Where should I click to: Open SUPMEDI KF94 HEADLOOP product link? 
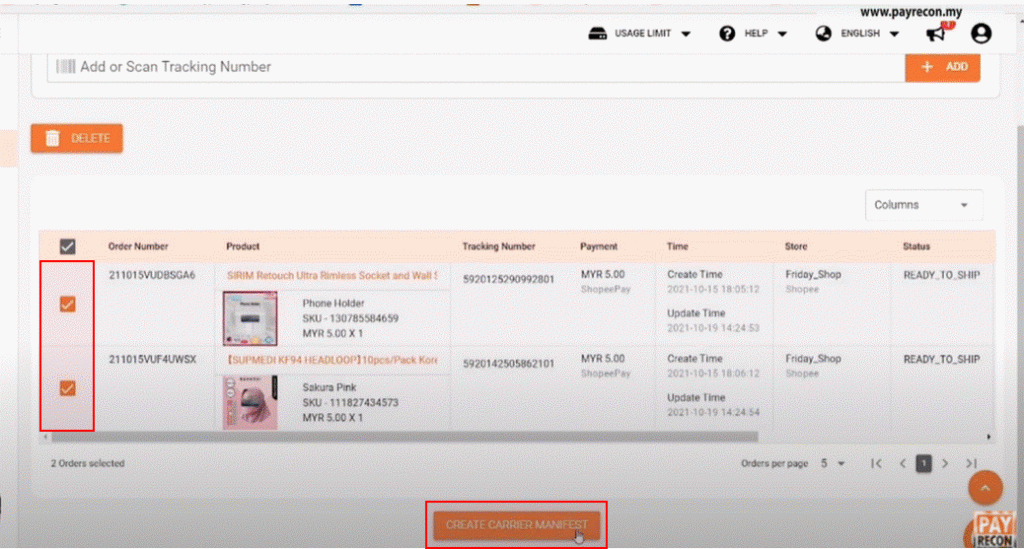(x=332, y=360)
